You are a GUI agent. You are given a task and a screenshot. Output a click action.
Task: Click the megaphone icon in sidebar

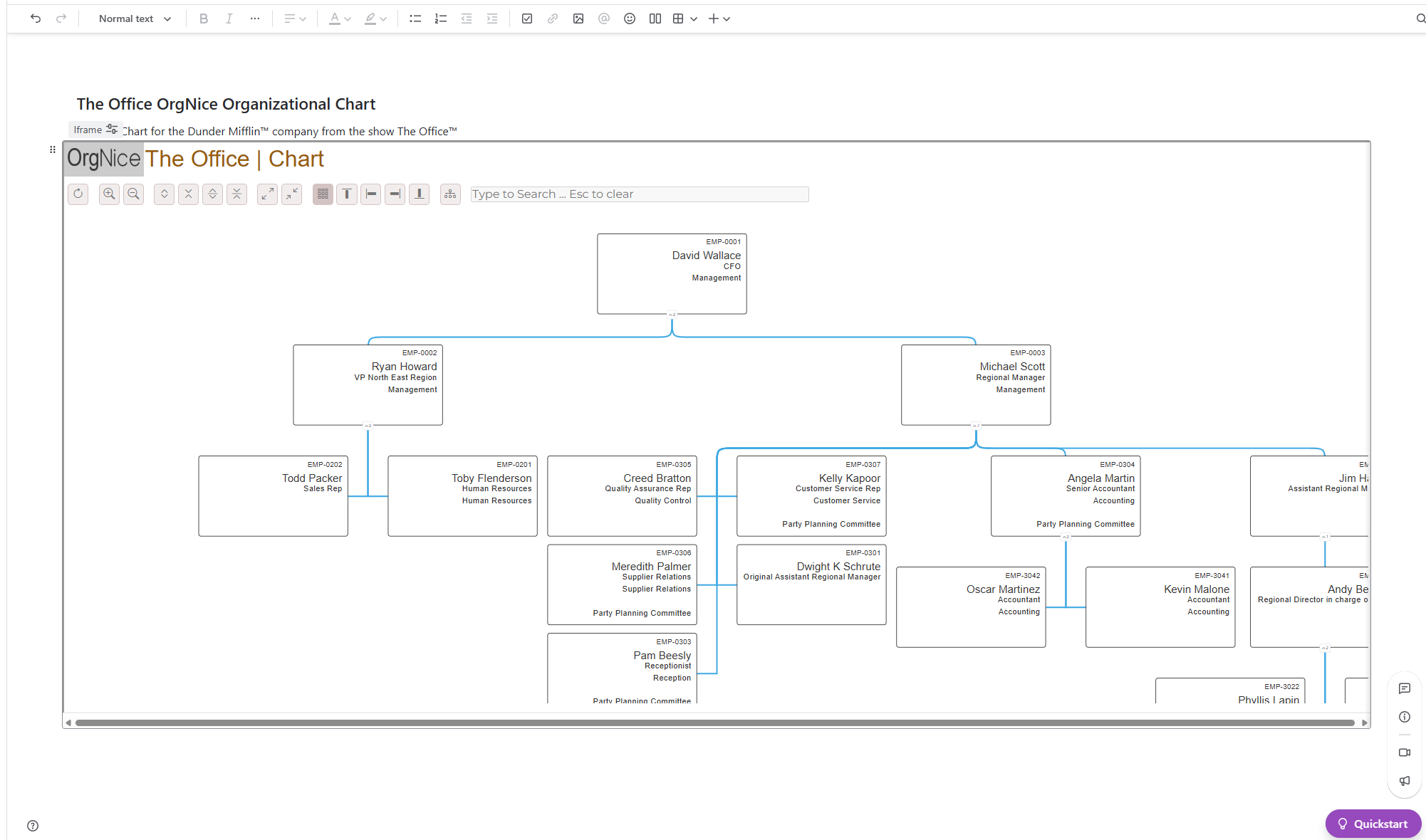pyautogui.click(x=1405, y=781)
